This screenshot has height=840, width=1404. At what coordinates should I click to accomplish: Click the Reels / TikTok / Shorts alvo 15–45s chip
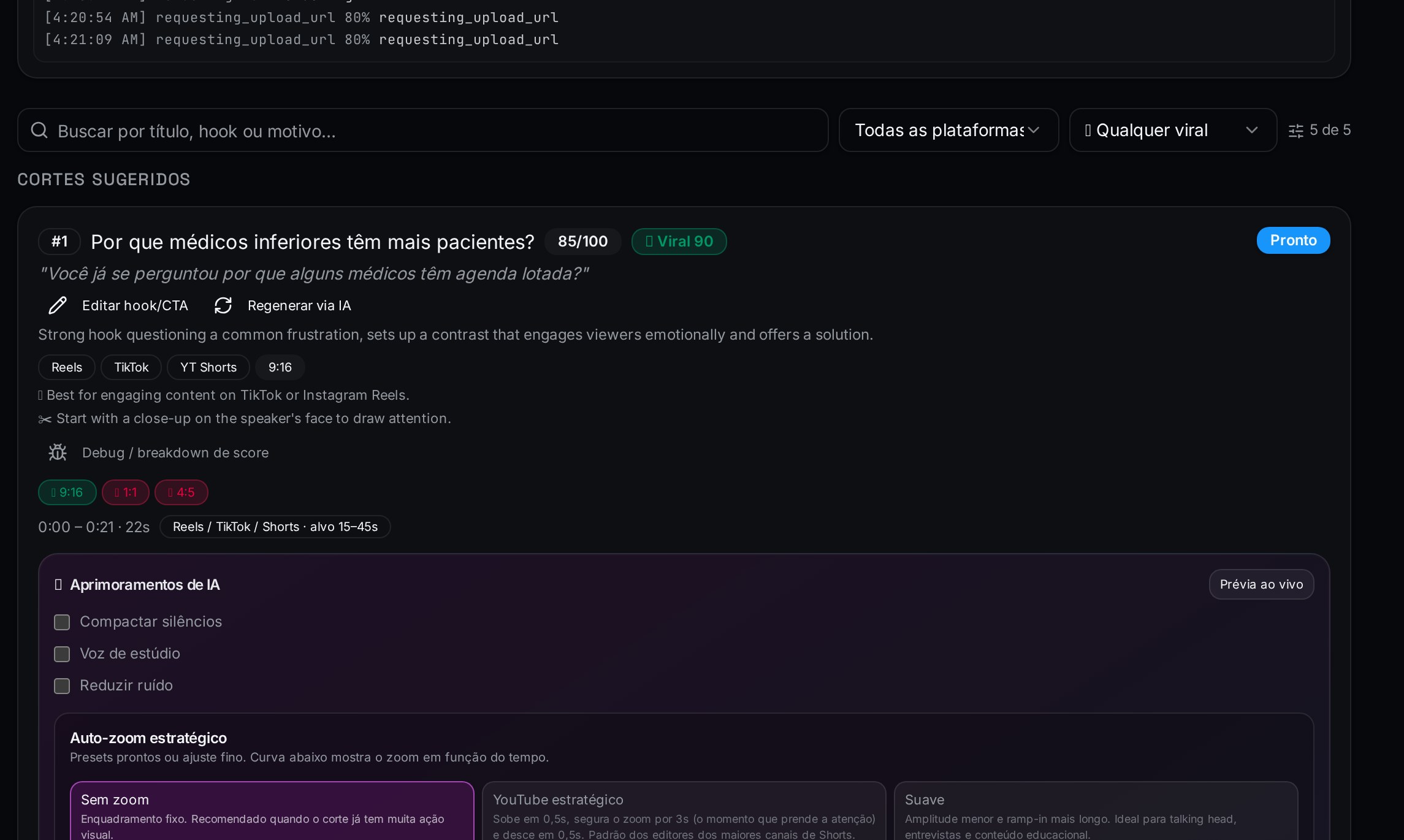pyautogui.click(x=275, y=527)
